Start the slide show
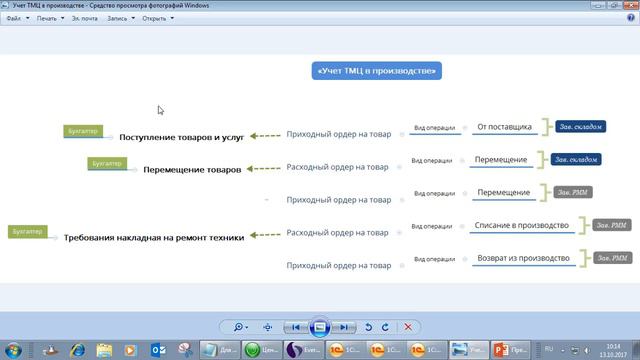 tap(320, 327)
